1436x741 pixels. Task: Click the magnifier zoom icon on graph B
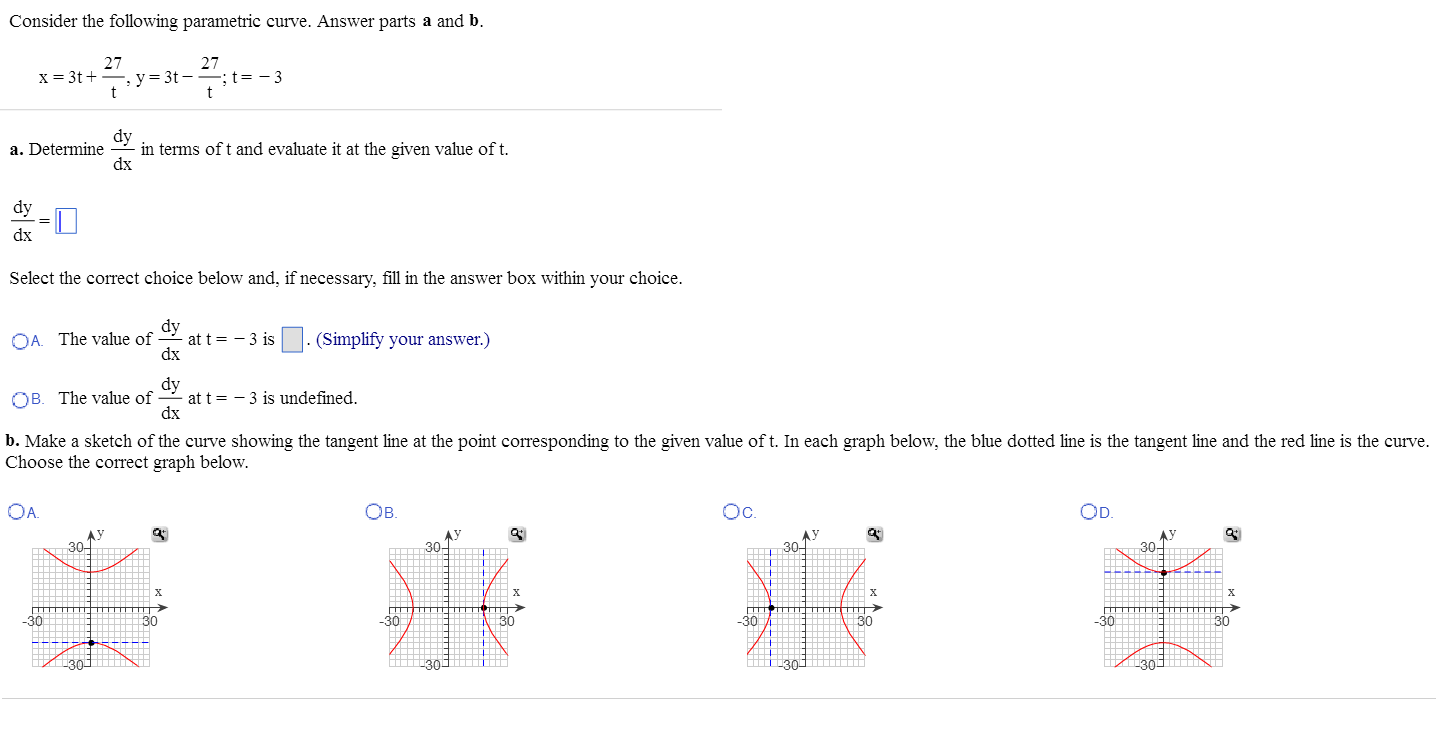click(516, 534)
